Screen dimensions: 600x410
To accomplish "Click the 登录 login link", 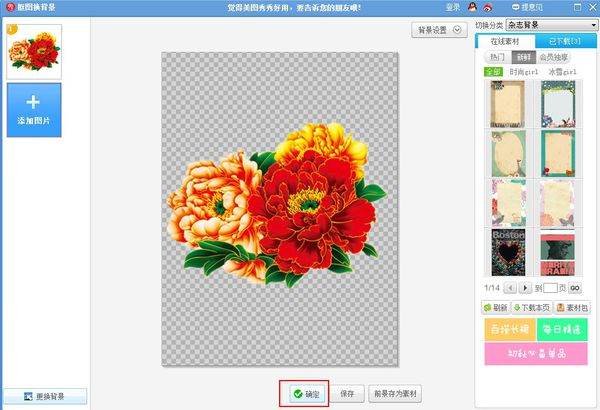I will click(x=453, y=7).
